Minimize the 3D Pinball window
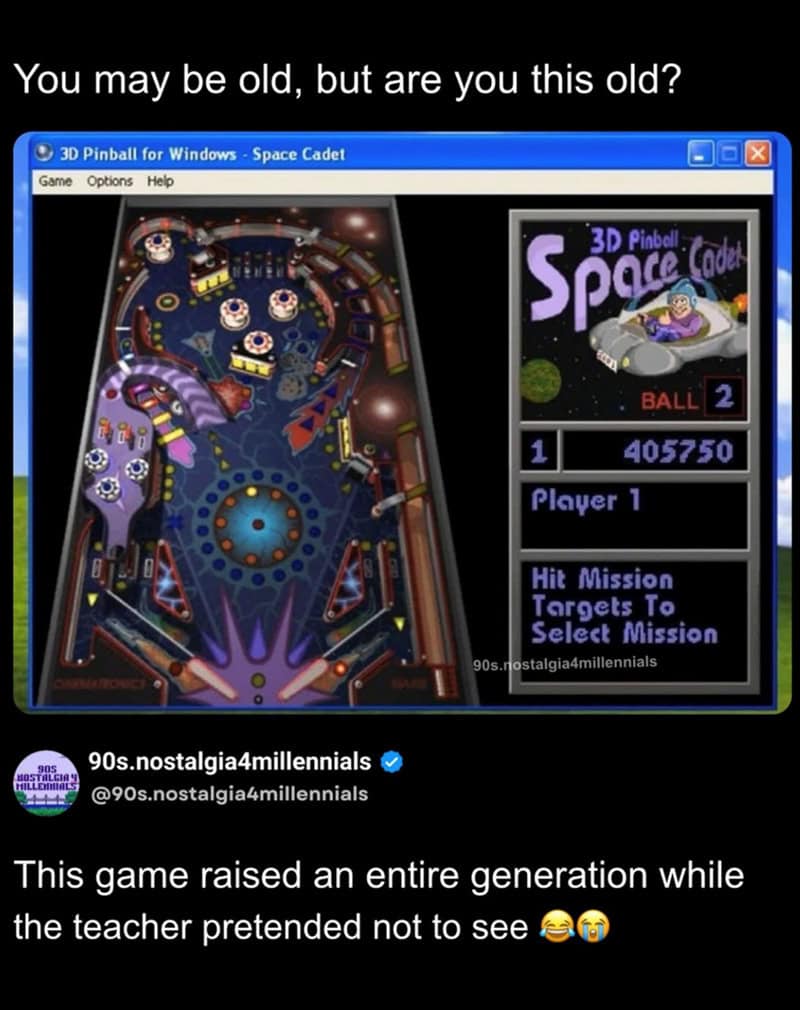The height and width of the screenshot is (1010, 800). [x=700, y=154]
